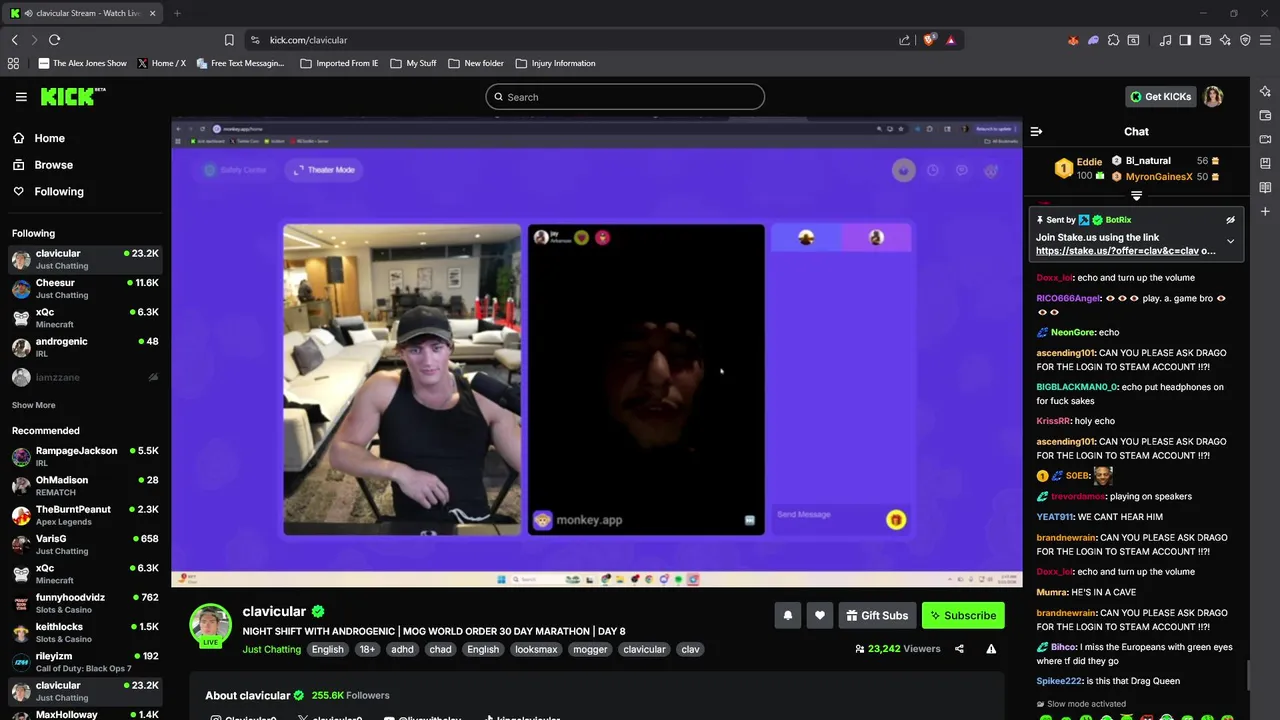Open offline iamzzane channel

pyautogui.click(x=85, y=377)
